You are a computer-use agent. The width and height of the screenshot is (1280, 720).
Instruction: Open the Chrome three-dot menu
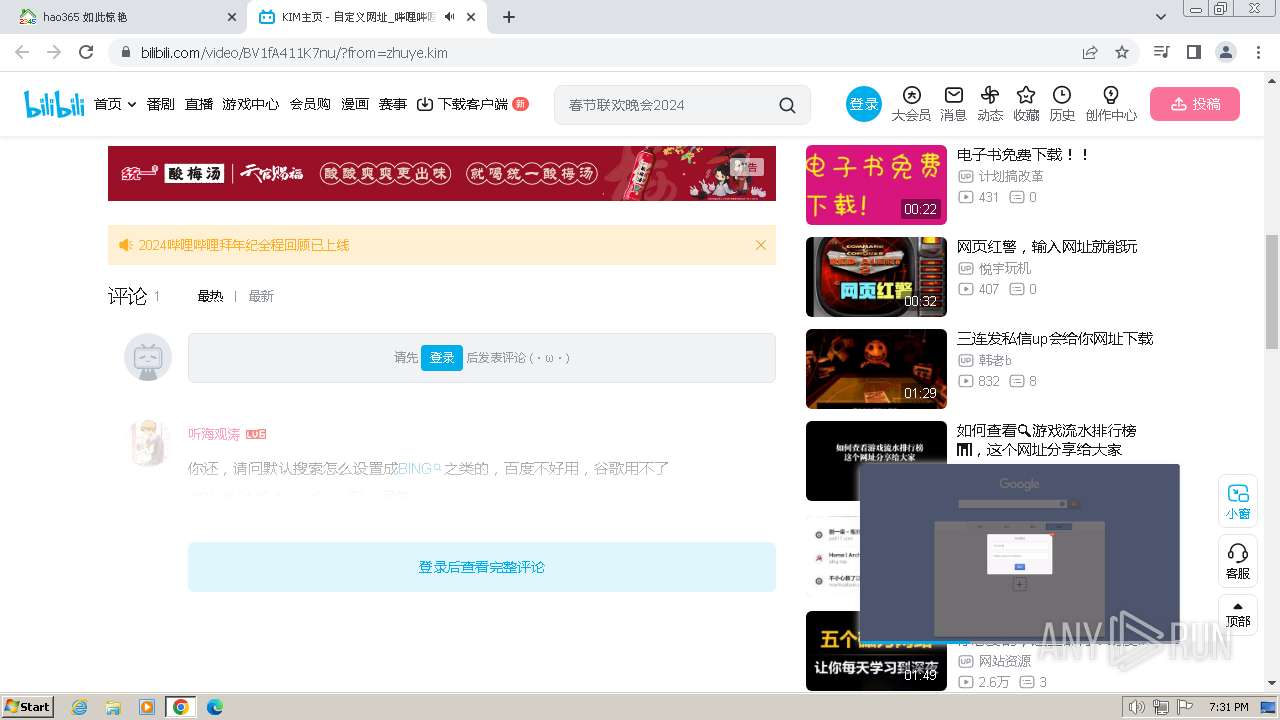tap(1257, 52)
